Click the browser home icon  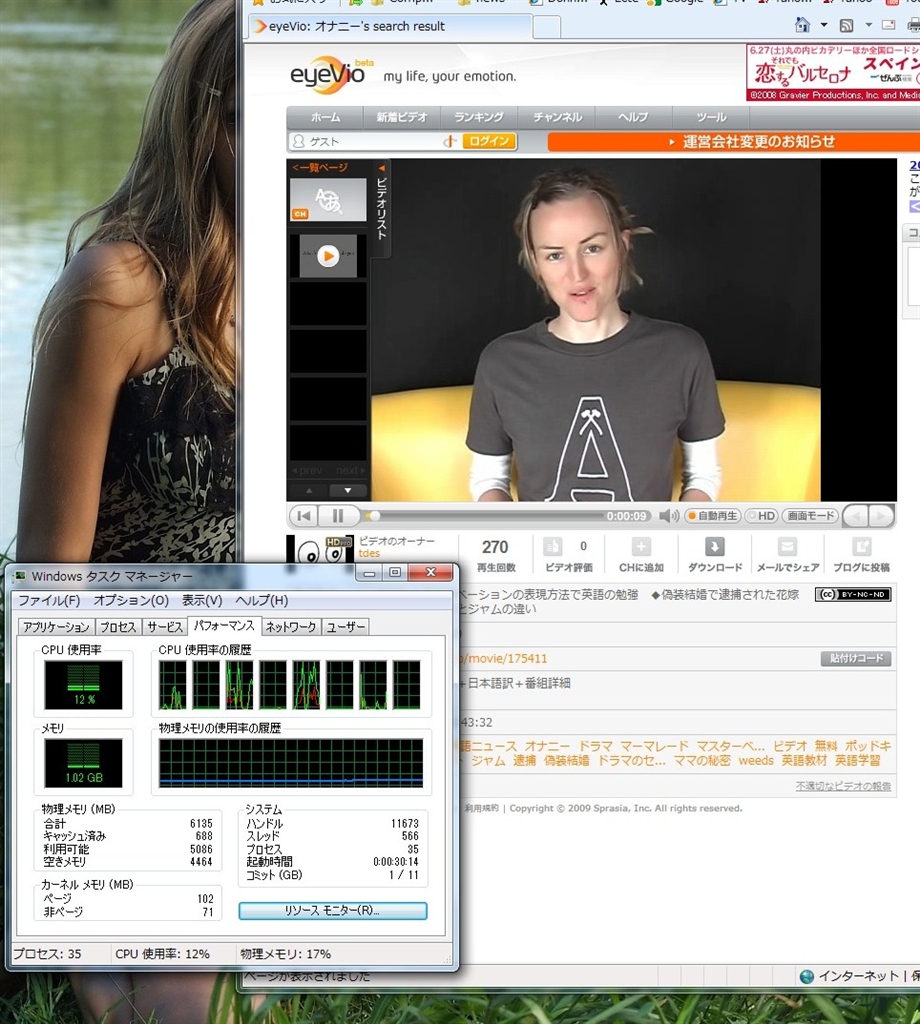[802, 25]
